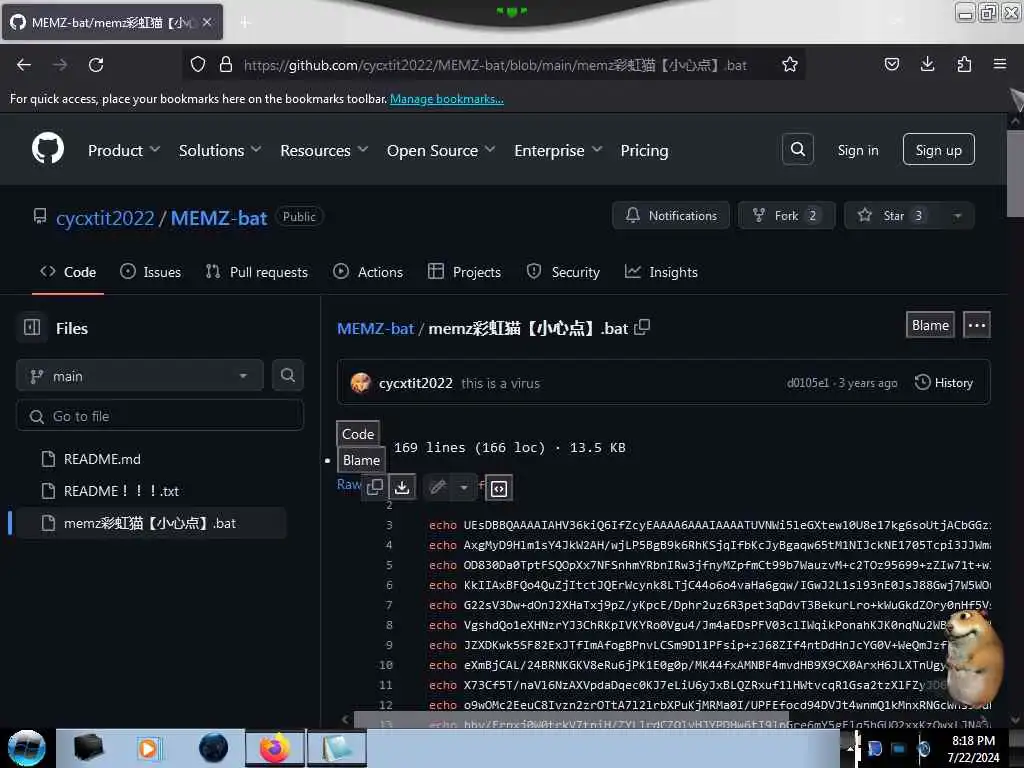The height and width of the screenshot is (768, 1024).
Task: Click the Sign in link
Action: pos(857,150)
